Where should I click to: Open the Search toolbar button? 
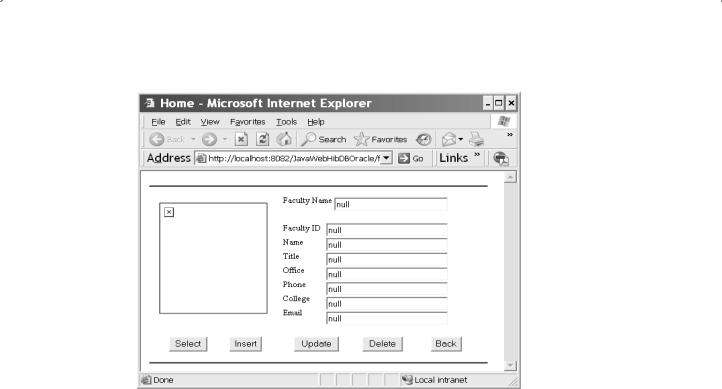click(x=324, y=139)
